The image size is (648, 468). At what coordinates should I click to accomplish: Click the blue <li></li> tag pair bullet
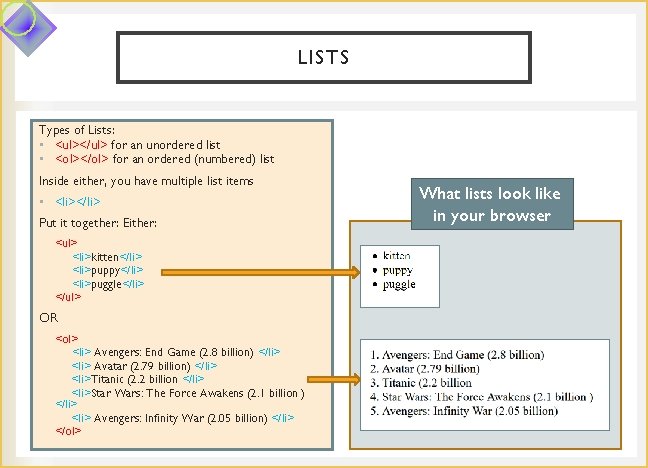tap(78, 202)
